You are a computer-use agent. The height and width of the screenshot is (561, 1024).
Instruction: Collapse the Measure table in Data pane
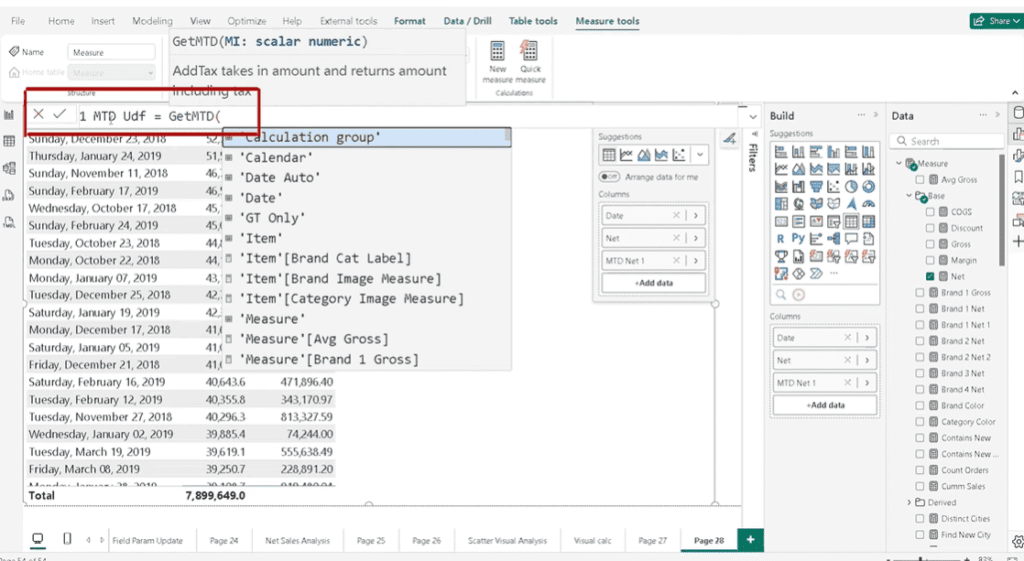tap(899, 163)
